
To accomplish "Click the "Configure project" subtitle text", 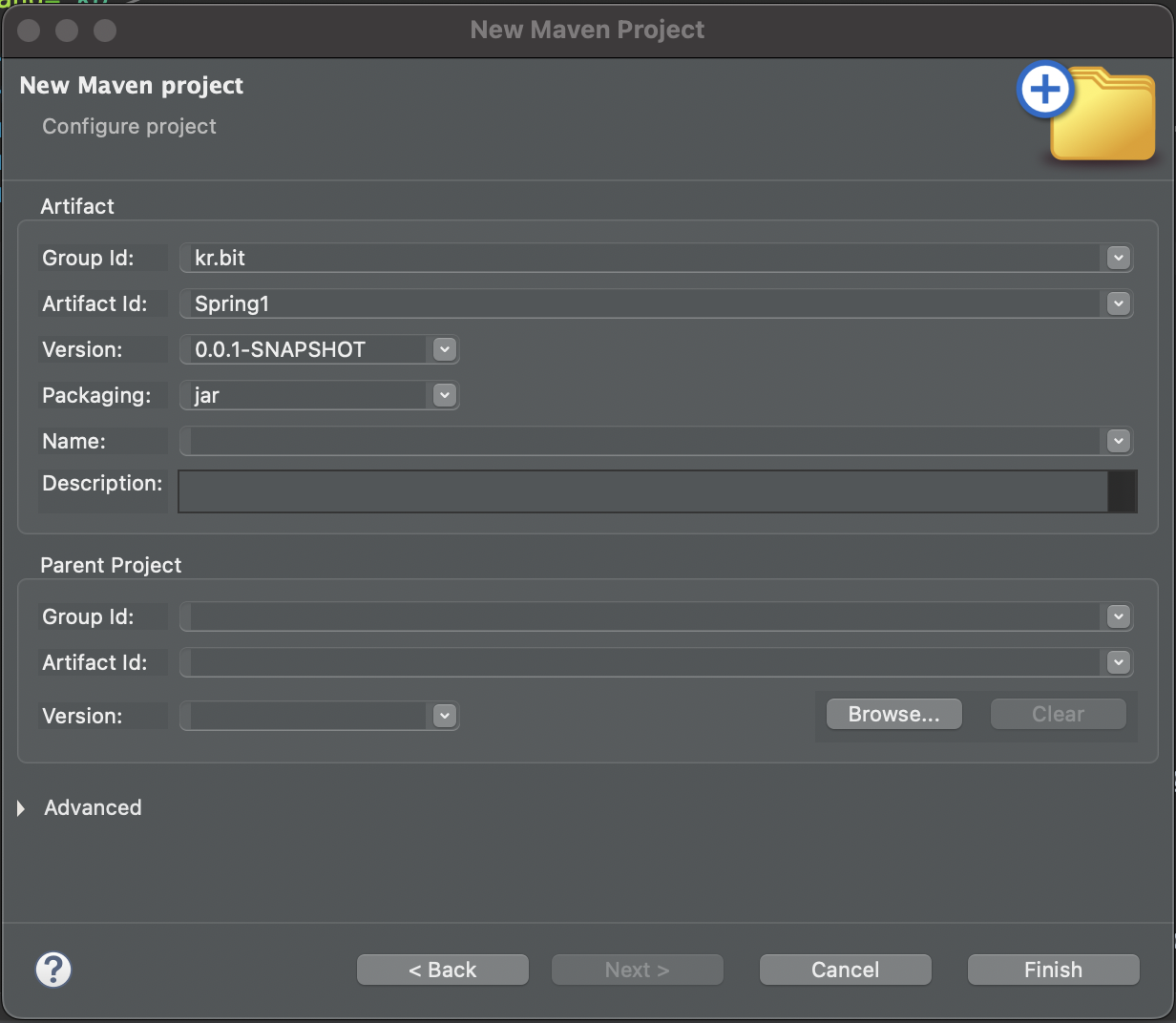I will (x=129, y=126).
